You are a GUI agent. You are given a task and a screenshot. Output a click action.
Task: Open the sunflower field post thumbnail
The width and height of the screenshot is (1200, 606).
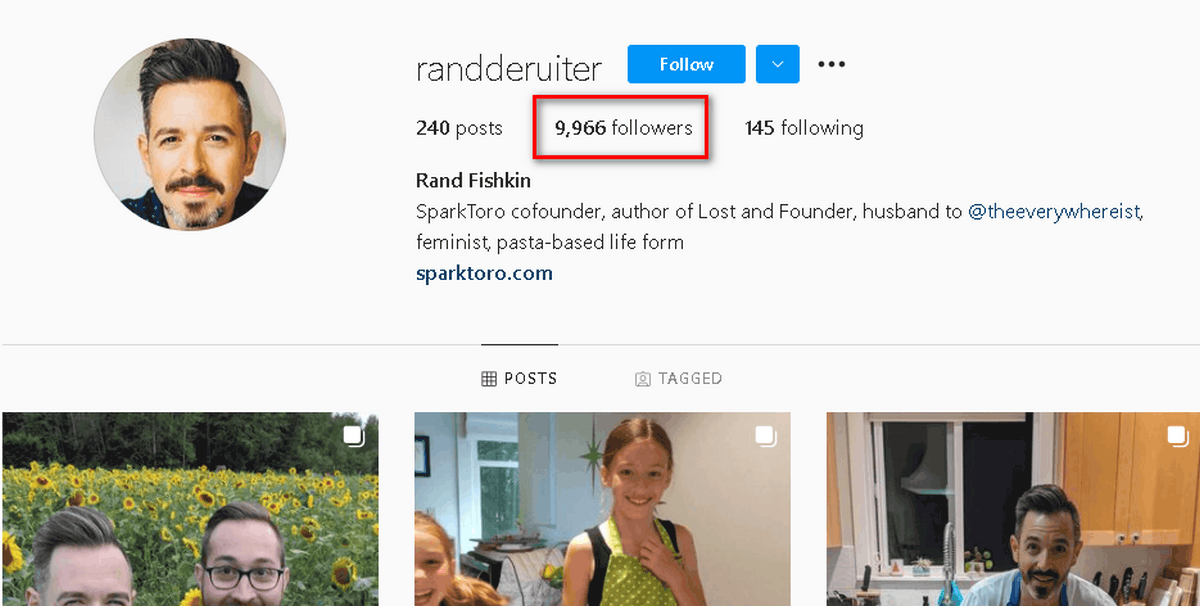click(190, 509)
